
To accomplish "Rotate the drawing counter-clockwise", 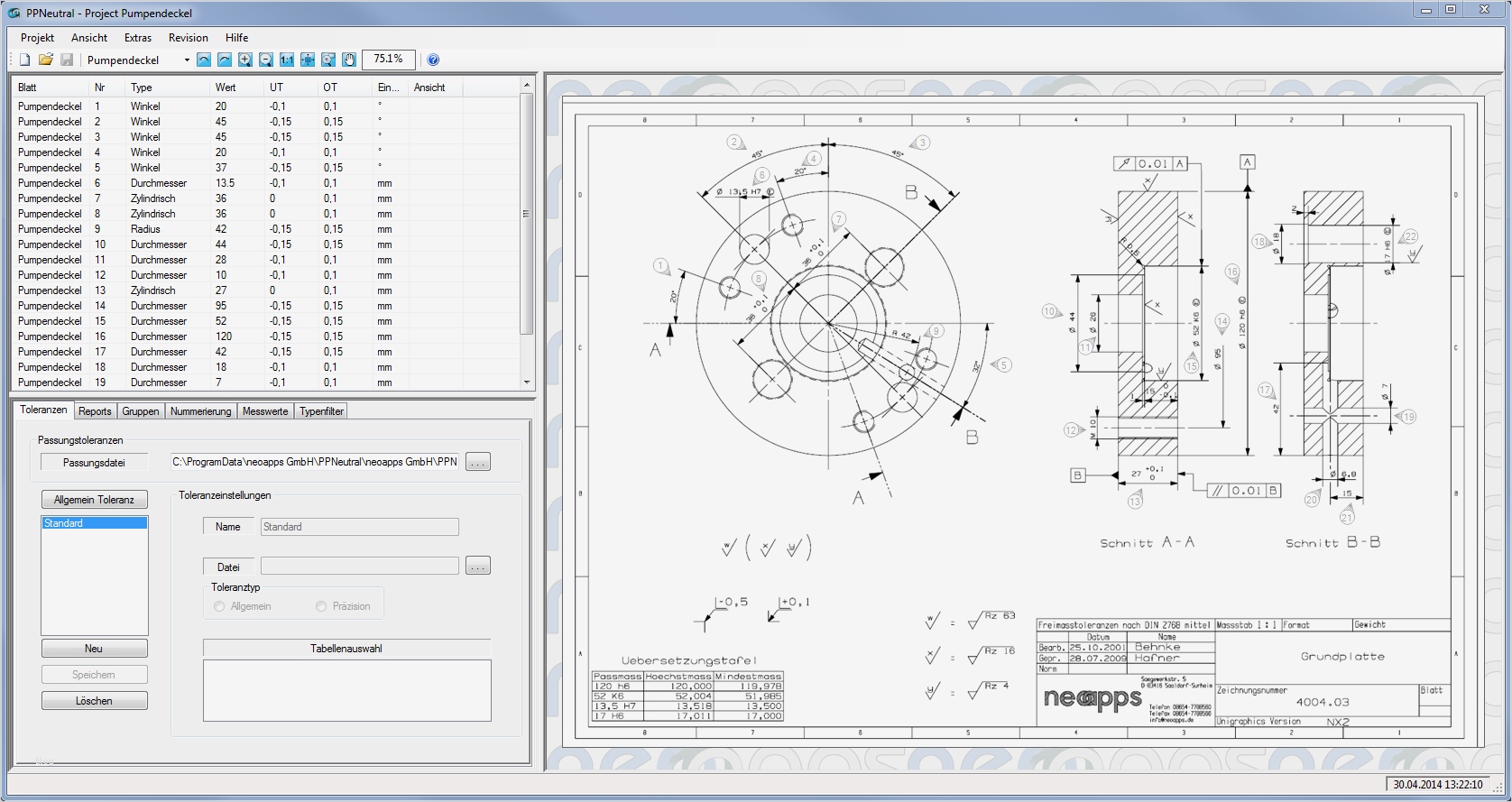I will click(x=204, y=60).
